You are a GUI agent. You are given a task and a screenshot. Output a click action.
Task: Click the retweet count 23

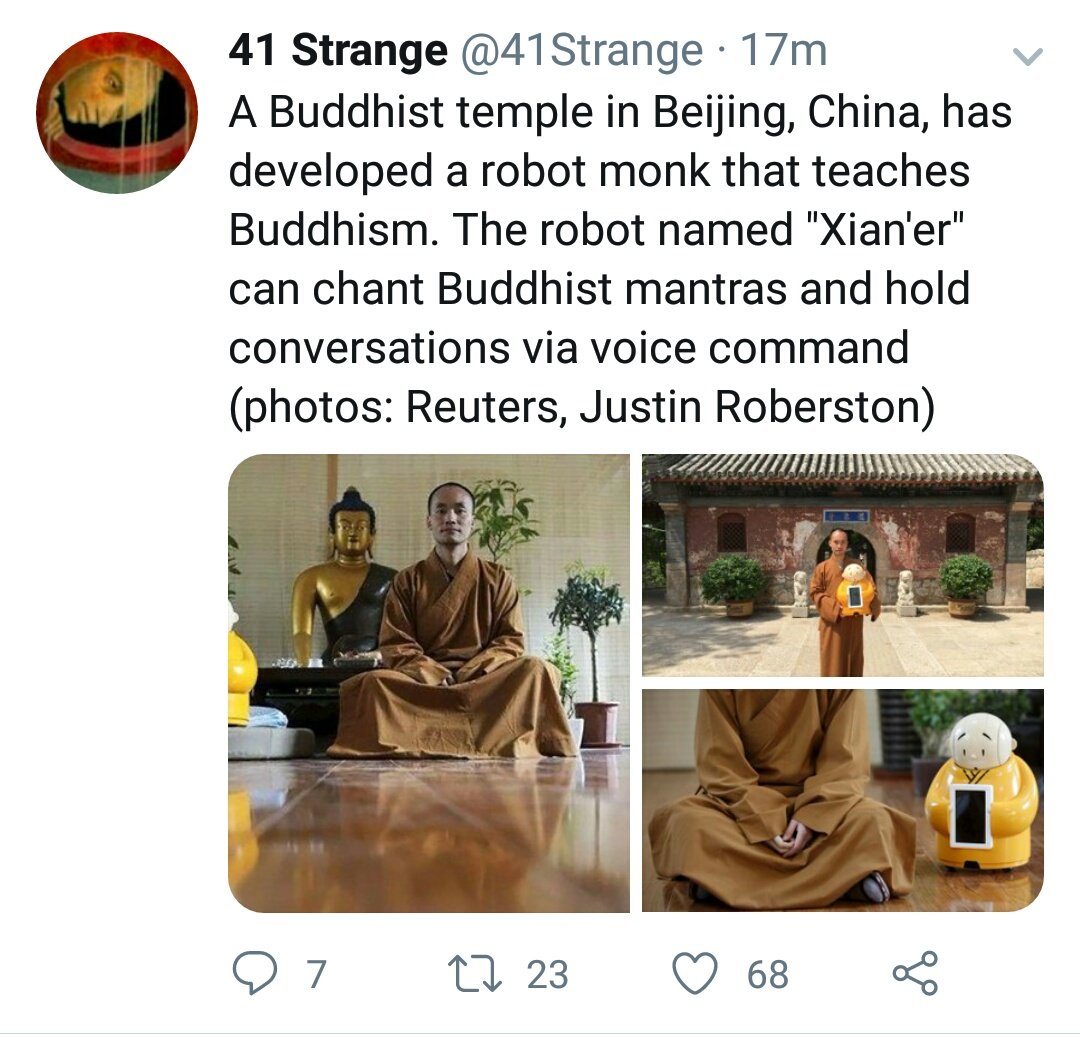pyautogui.click(x=548, y=974)
